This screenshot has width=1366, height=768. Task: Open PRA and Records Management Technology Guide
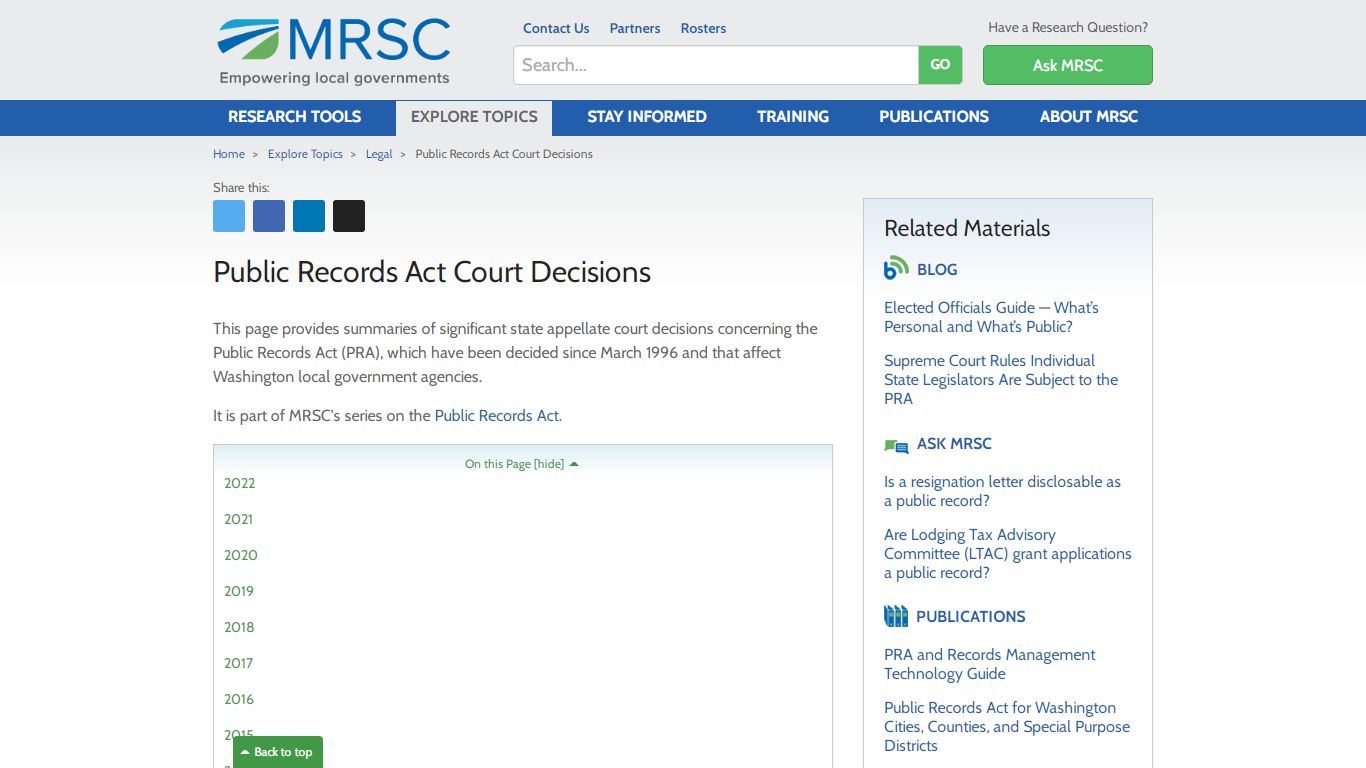coord(990,664)
